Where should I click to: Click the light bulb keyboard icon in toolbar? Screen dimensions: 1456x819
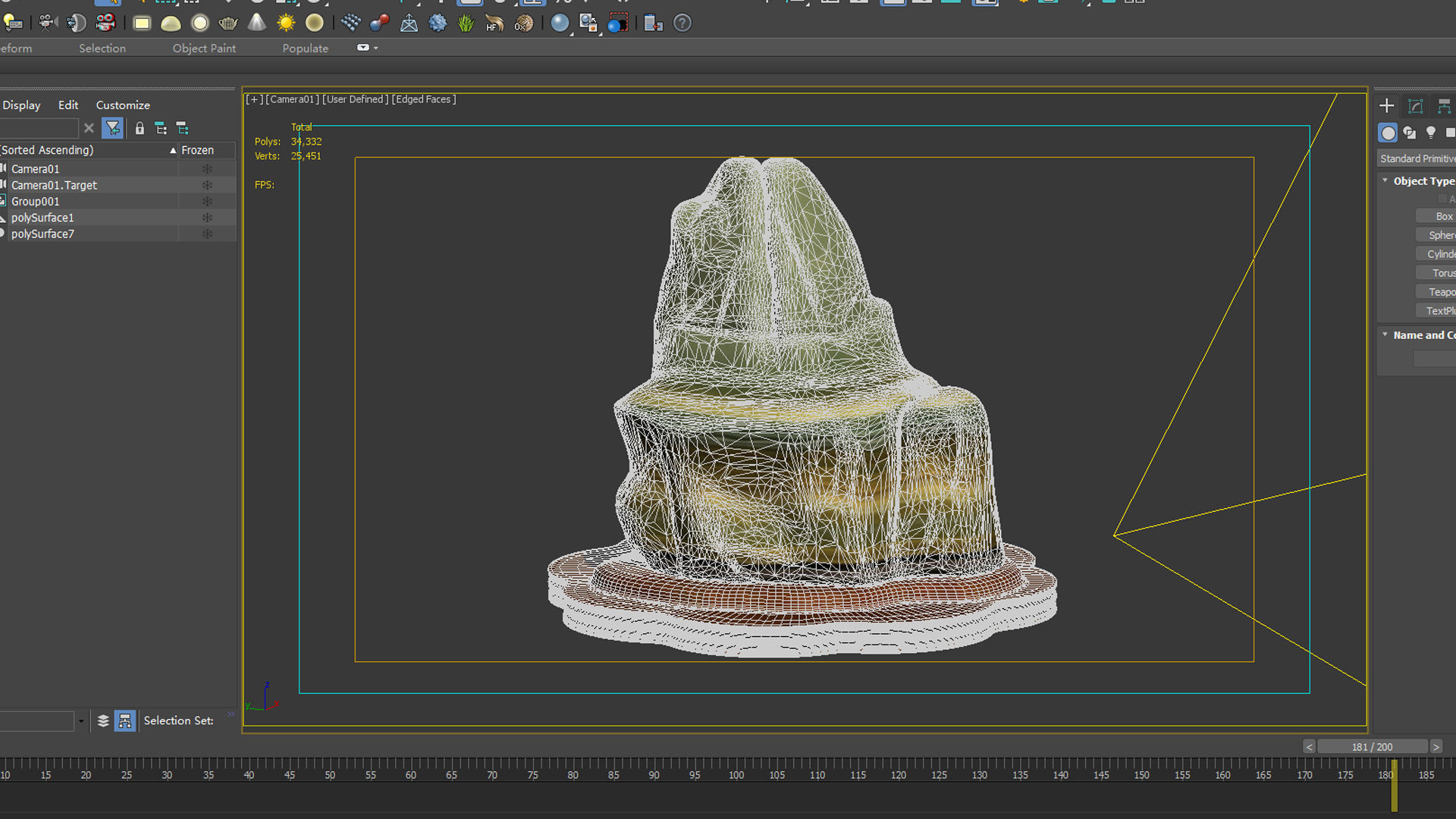(x=13, y=23)
